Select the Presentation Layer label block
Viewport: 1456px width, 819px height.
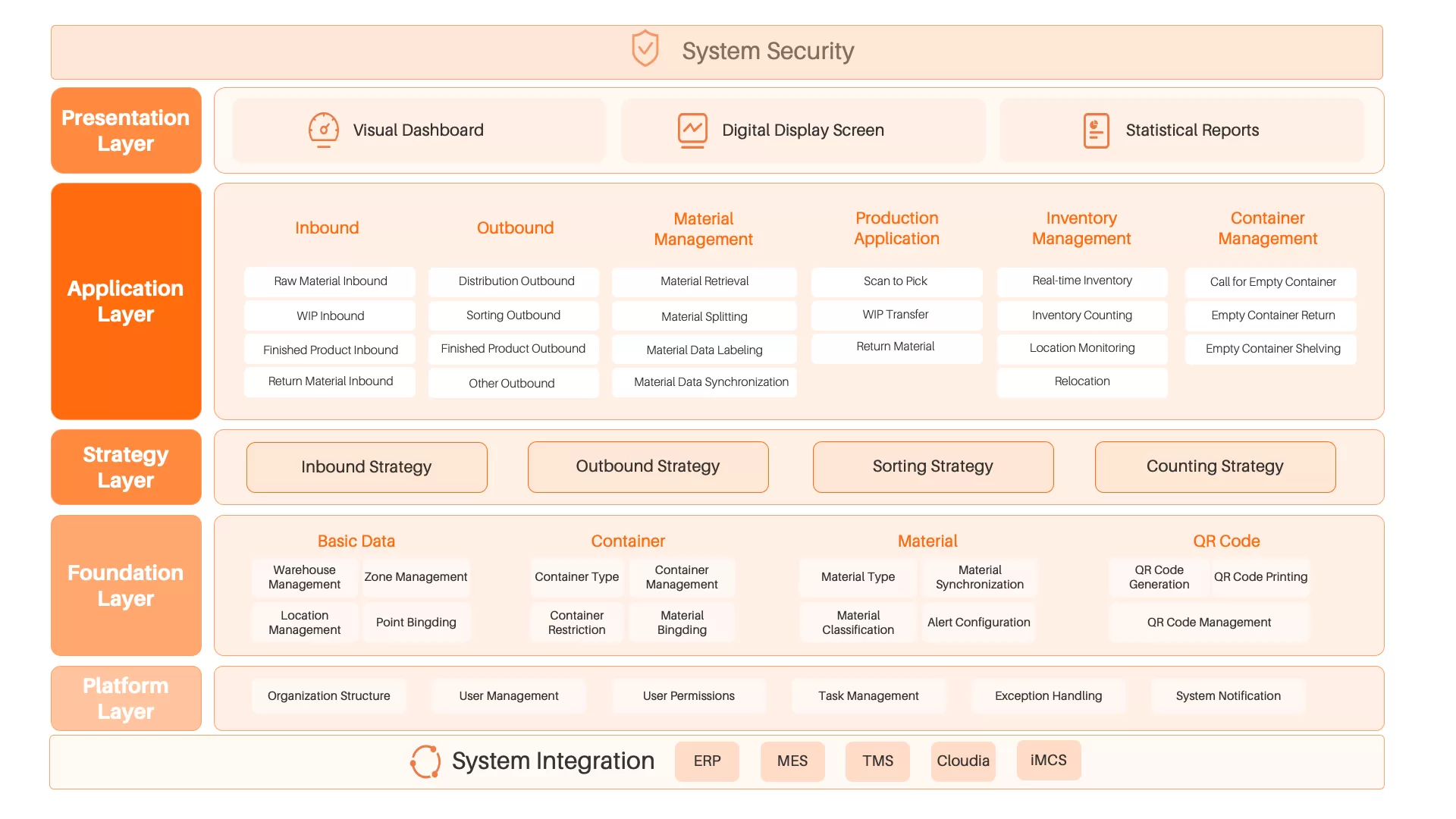126,130
